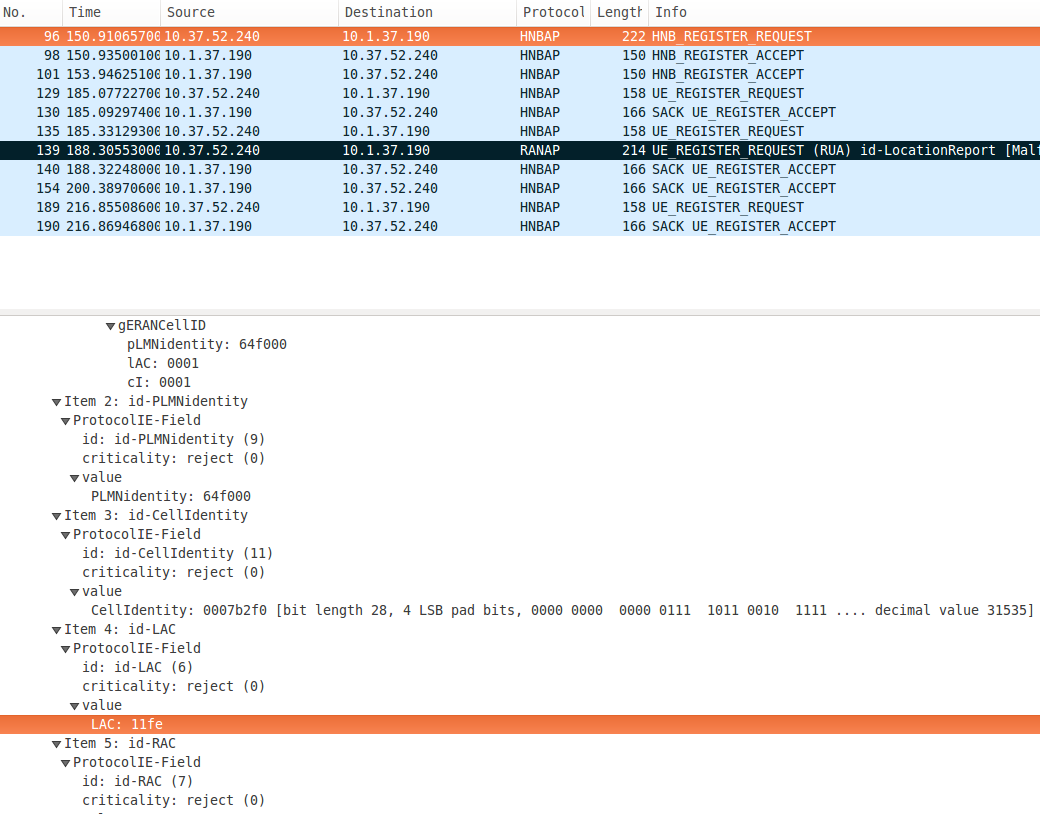Select id: id-CellIdentity (11) line
1040x814 pixels.
coord(178,554)
